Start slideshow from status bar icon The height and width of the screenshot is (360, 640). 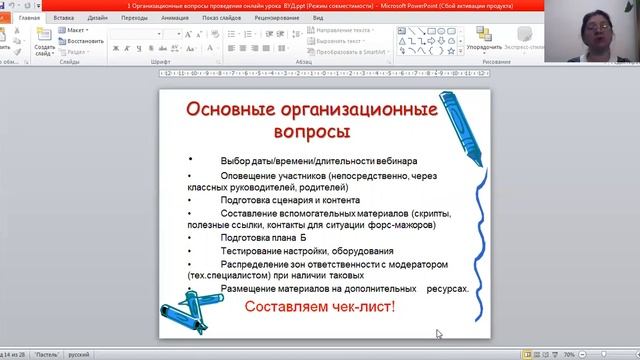coord(555,355)
